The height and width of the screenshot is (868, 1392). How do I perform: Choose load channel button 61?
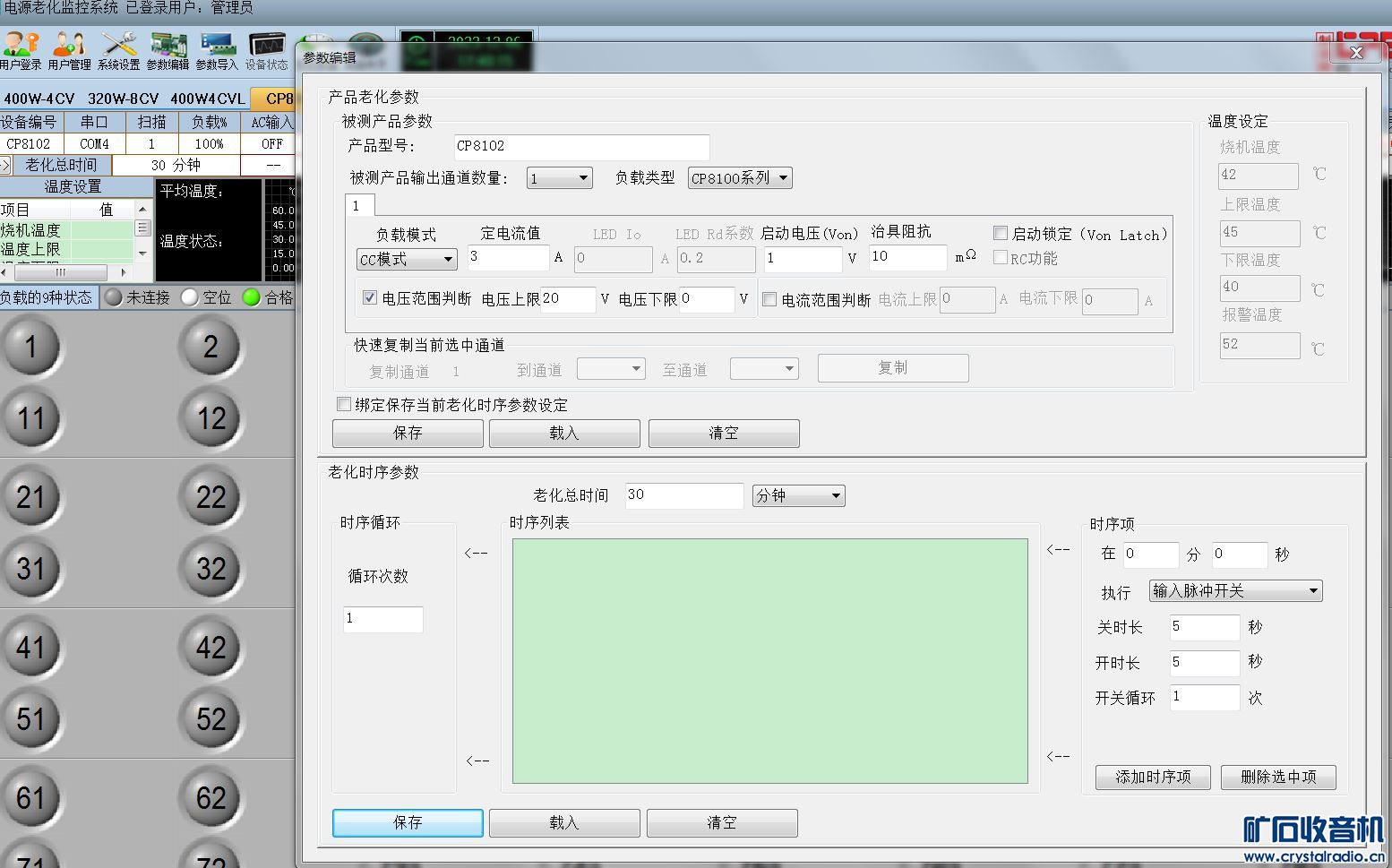point(31,797)
